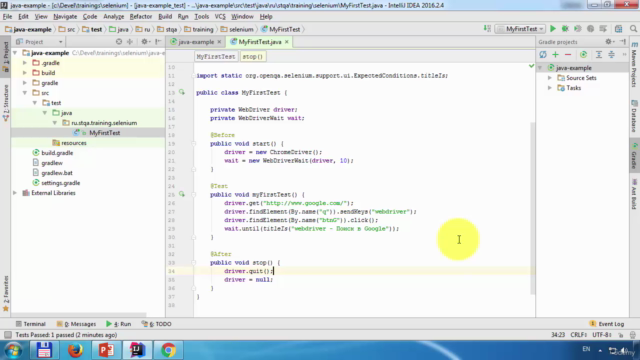Expand Source Sets in Gradle panel
The height and width of the screenshot is (360, 640).
pyautogui.click(x=550, y=78)
